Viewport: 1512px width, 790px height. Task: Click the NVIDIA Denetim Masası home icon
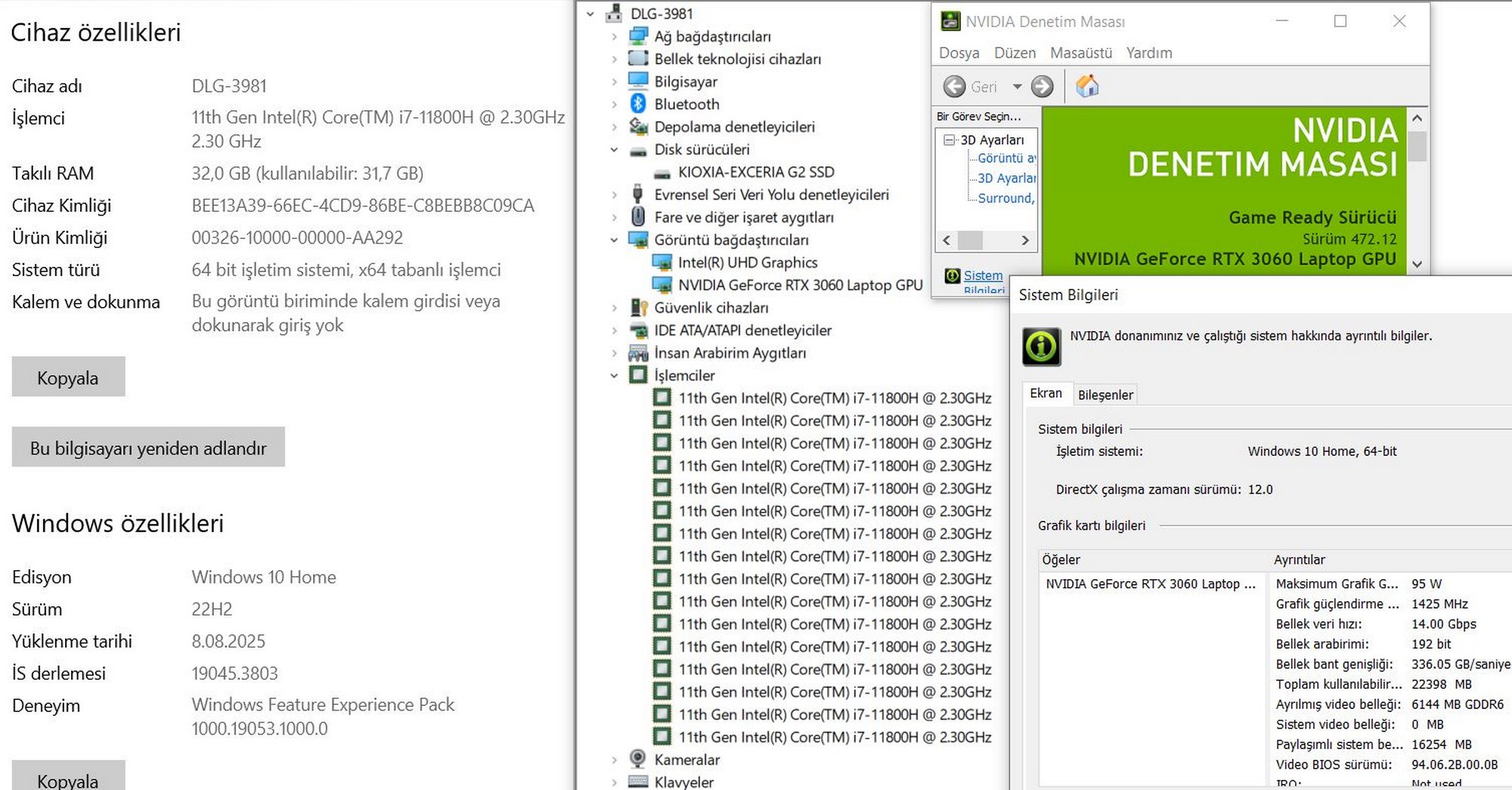[1087, 86]
